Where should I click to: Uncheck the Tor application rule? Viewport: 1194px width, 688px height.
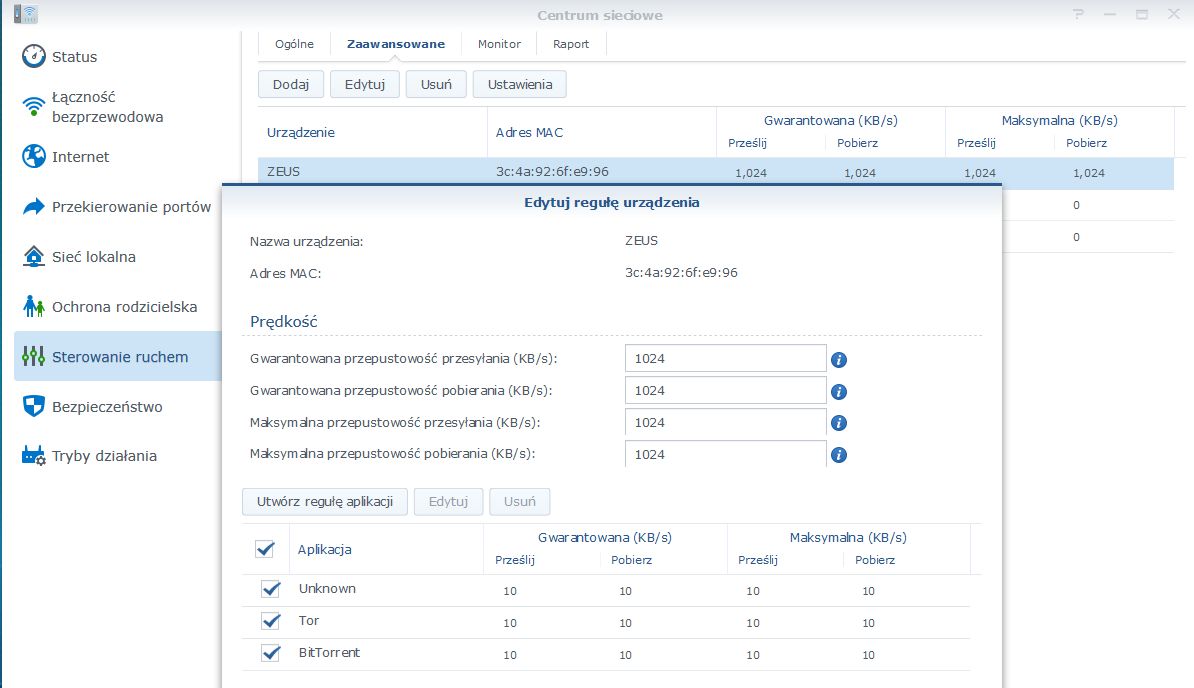click(270, 621)
